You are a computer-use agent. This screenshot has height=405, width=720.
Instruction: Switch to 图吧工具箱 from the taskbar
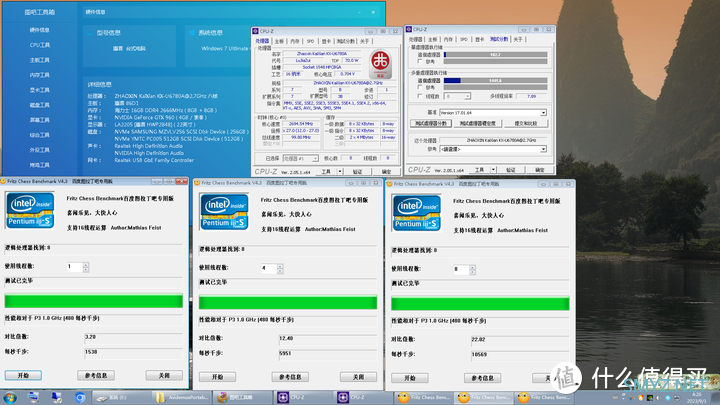242,398
